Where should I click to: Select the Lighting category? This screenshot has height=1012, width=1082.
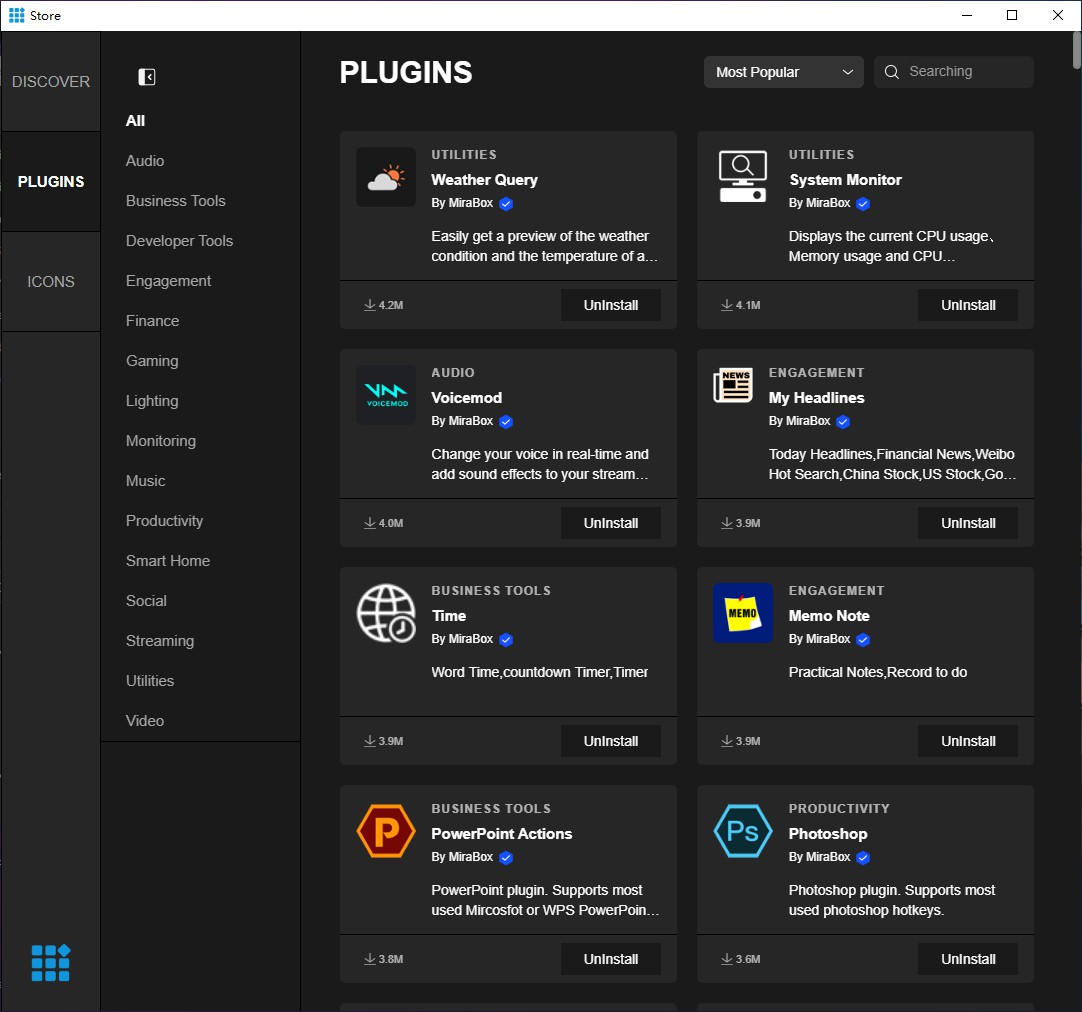[x=152, y=401]
